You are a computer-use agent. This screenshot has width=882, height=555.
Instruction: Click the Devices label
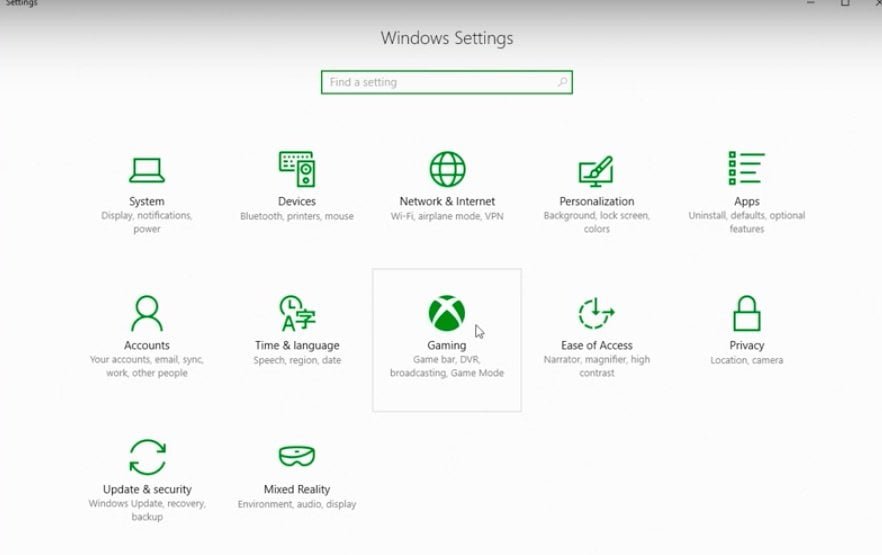tap(297, 201)
